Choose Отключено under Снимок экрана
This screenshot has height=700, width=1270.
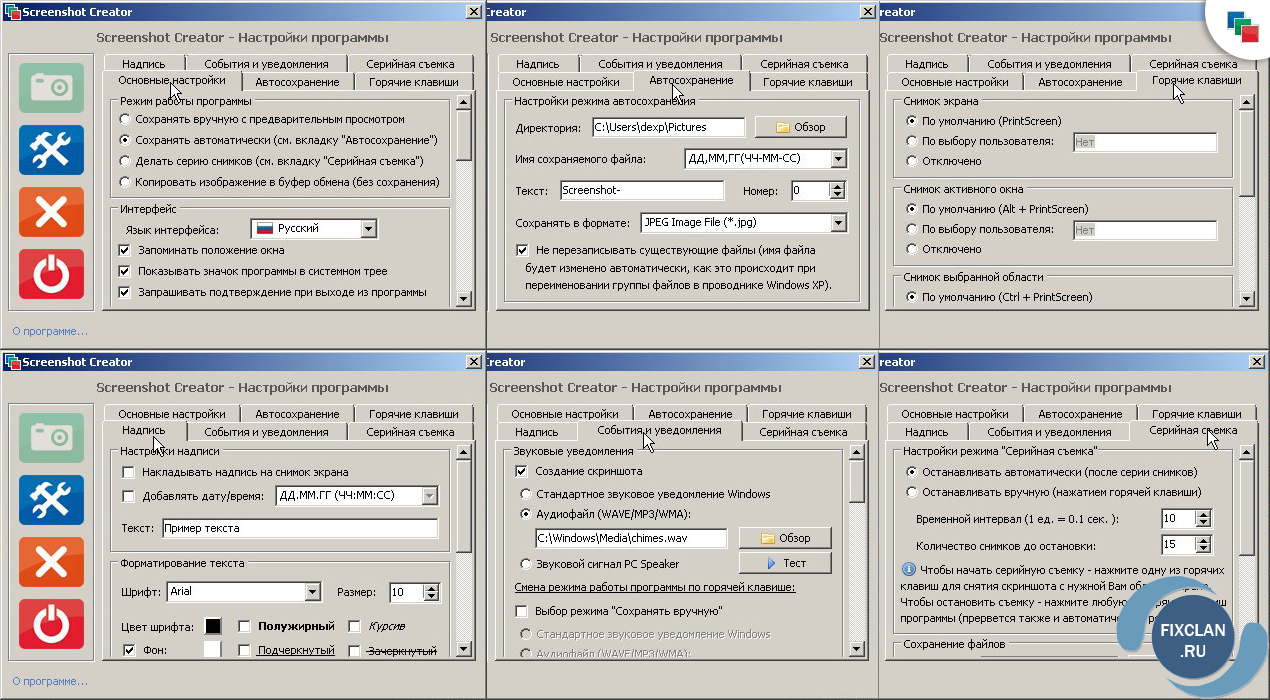click(911, 161)
